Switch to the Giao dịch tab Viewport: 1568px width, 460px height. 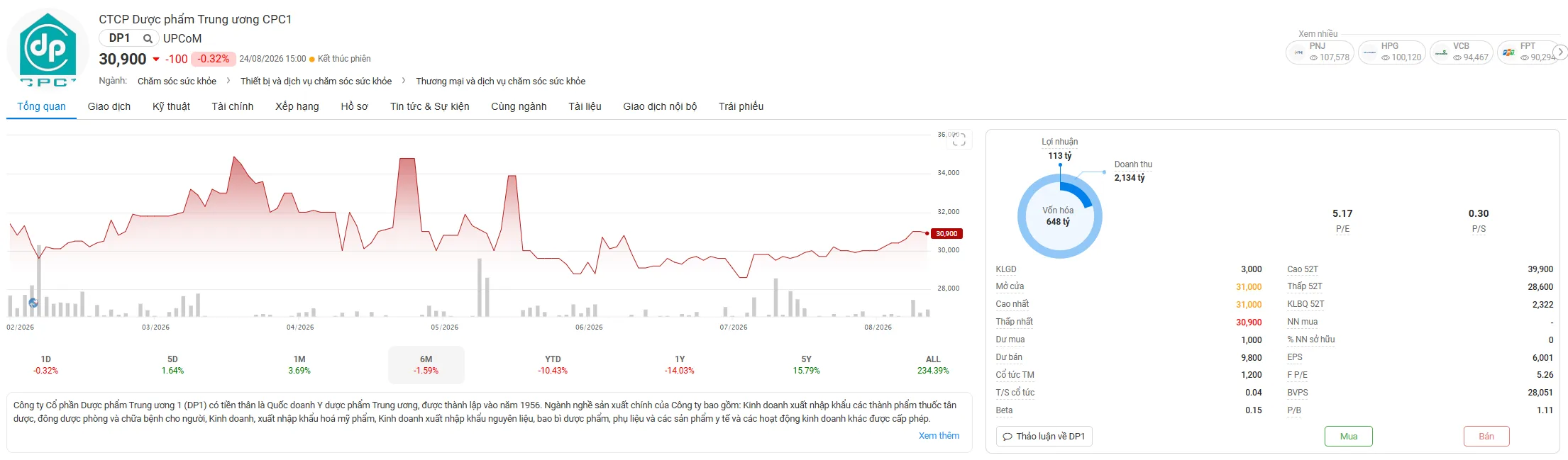(109, 106)
